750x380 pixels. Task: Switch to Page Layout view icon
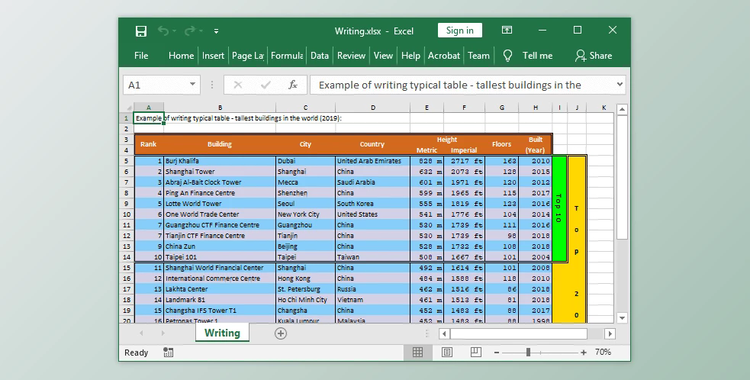(x=447, y=352)
